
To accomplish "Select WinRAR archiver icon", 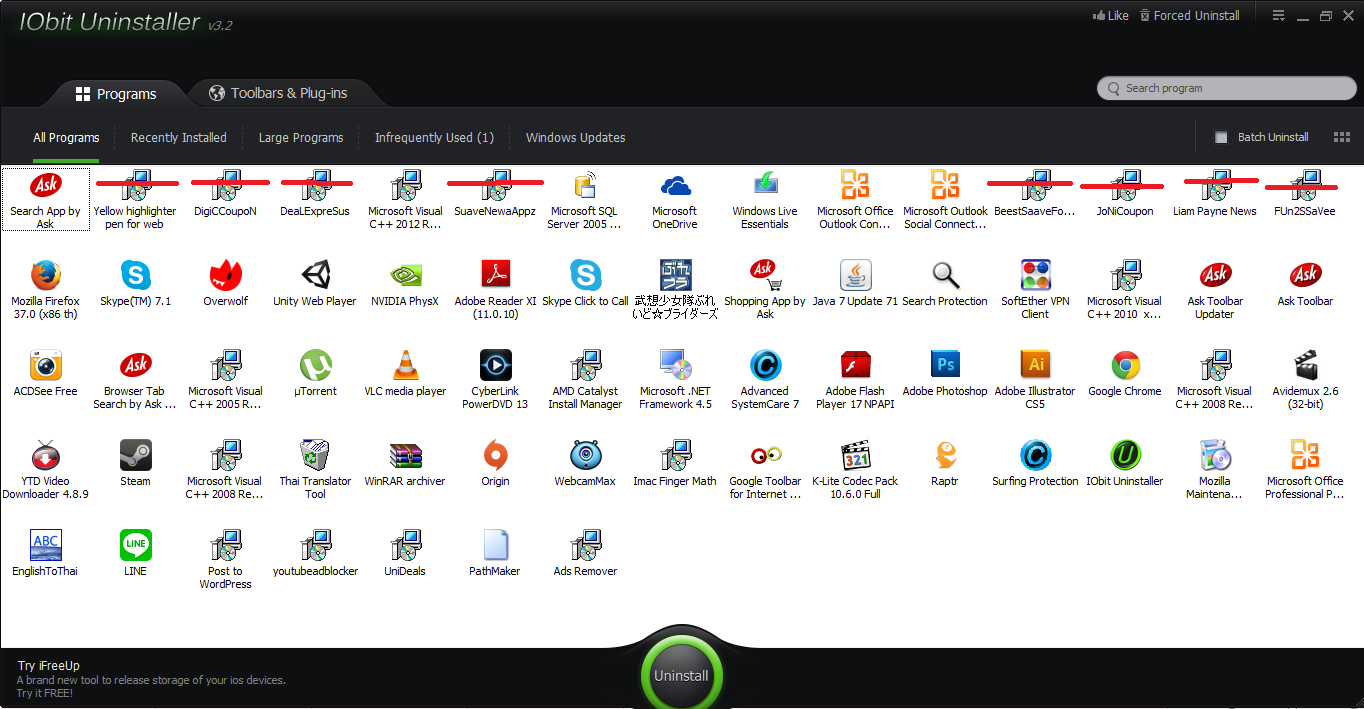I will pyautogui.click(x=405, y=455).
